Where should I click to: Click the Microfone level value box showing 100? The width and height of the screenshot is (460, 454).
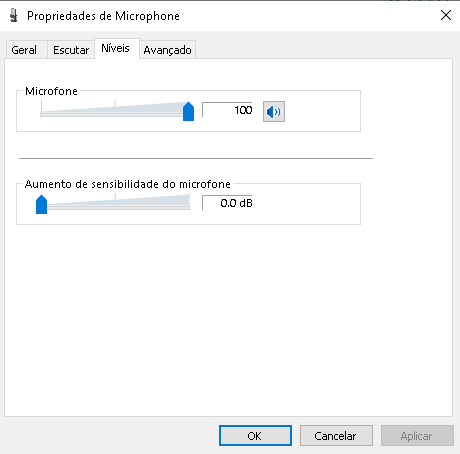click(227, 110)
